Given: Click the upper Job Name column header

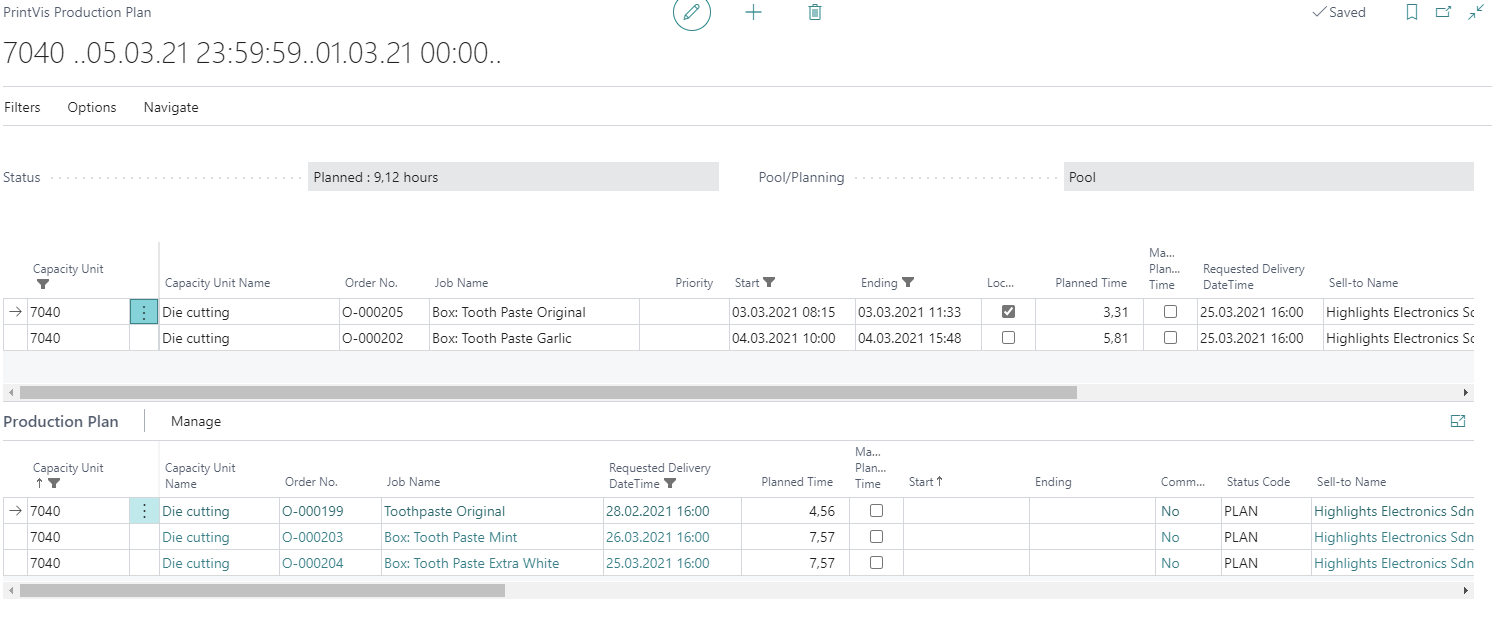Looking at the screenshot, I should [x=462, y=283].
